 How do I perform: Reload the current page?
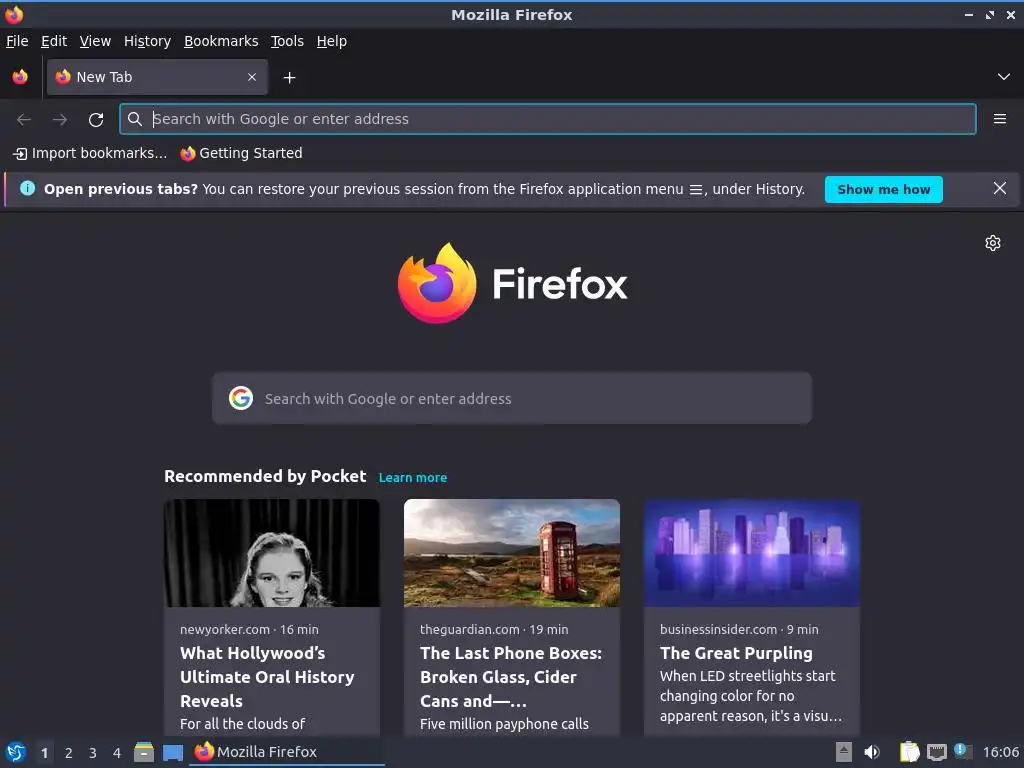tap(96, 120)
